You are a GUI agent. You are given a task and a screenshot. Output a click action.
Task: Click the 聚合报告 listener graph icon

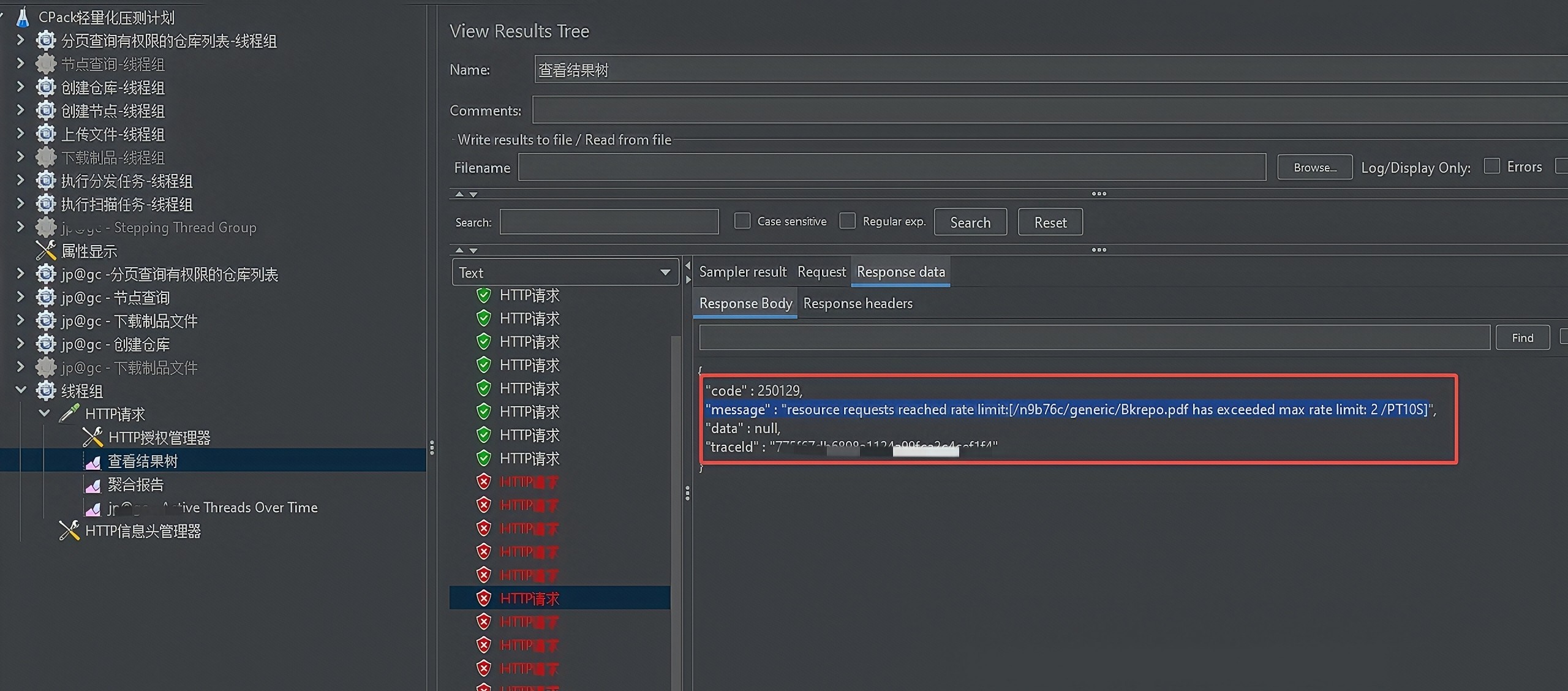click(x=92, y=485)
